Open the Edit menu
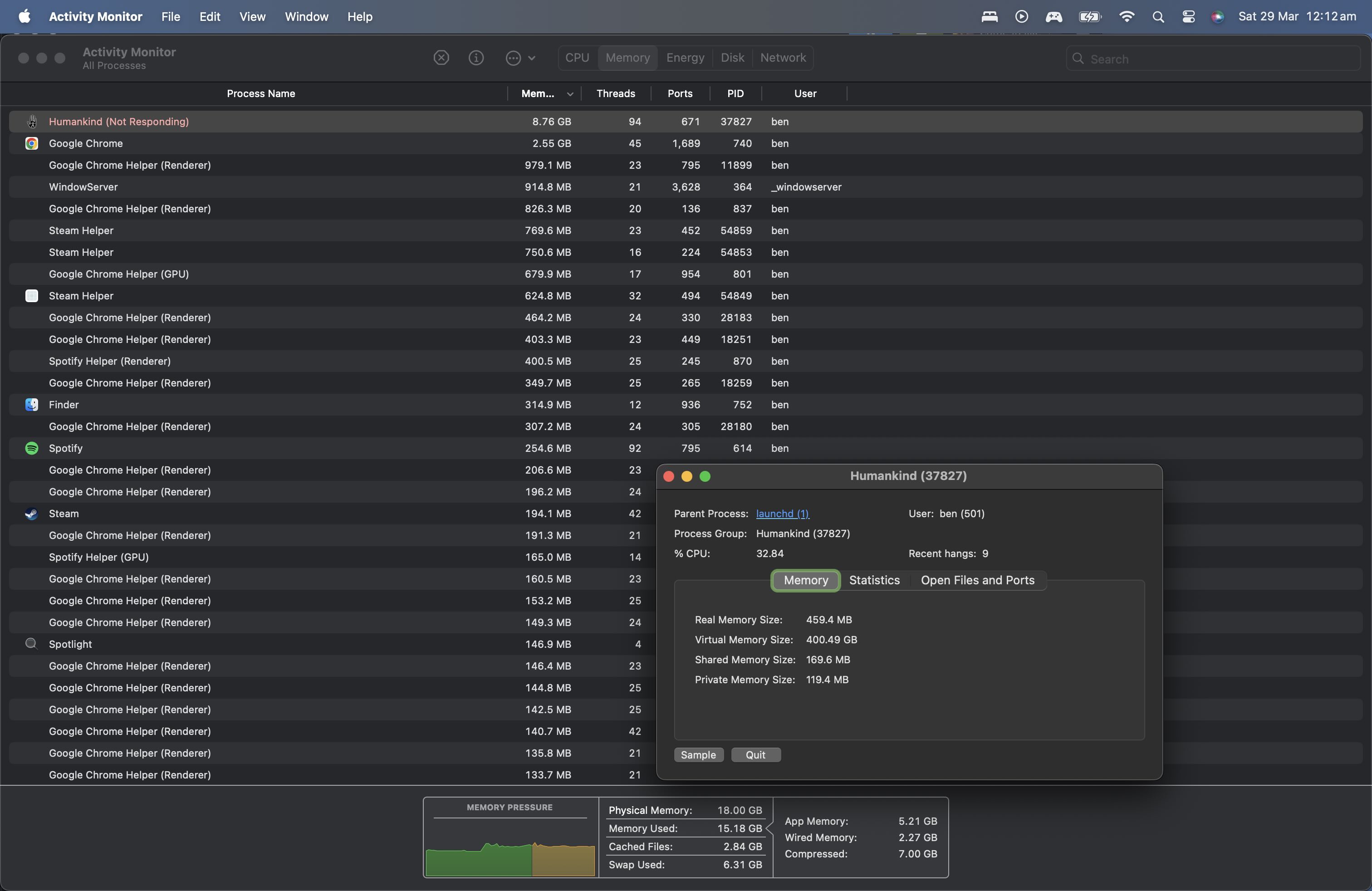Image resolution: width=1372 pixels, height=891 pixels. click(210, 16)
